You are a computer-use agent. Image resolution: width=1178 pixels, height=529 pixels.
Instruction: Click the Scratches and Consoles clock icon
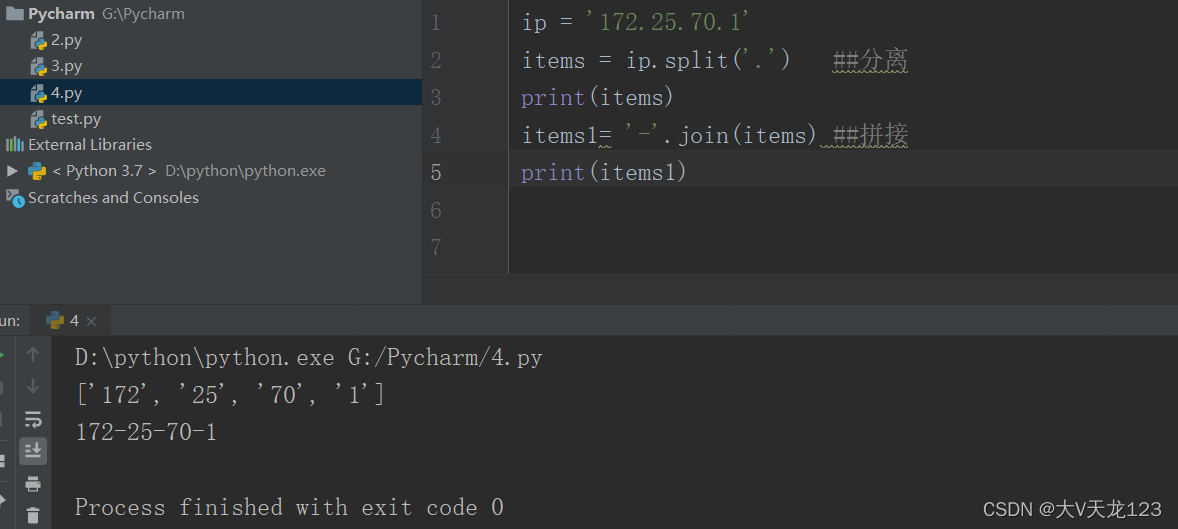[15, 198]
